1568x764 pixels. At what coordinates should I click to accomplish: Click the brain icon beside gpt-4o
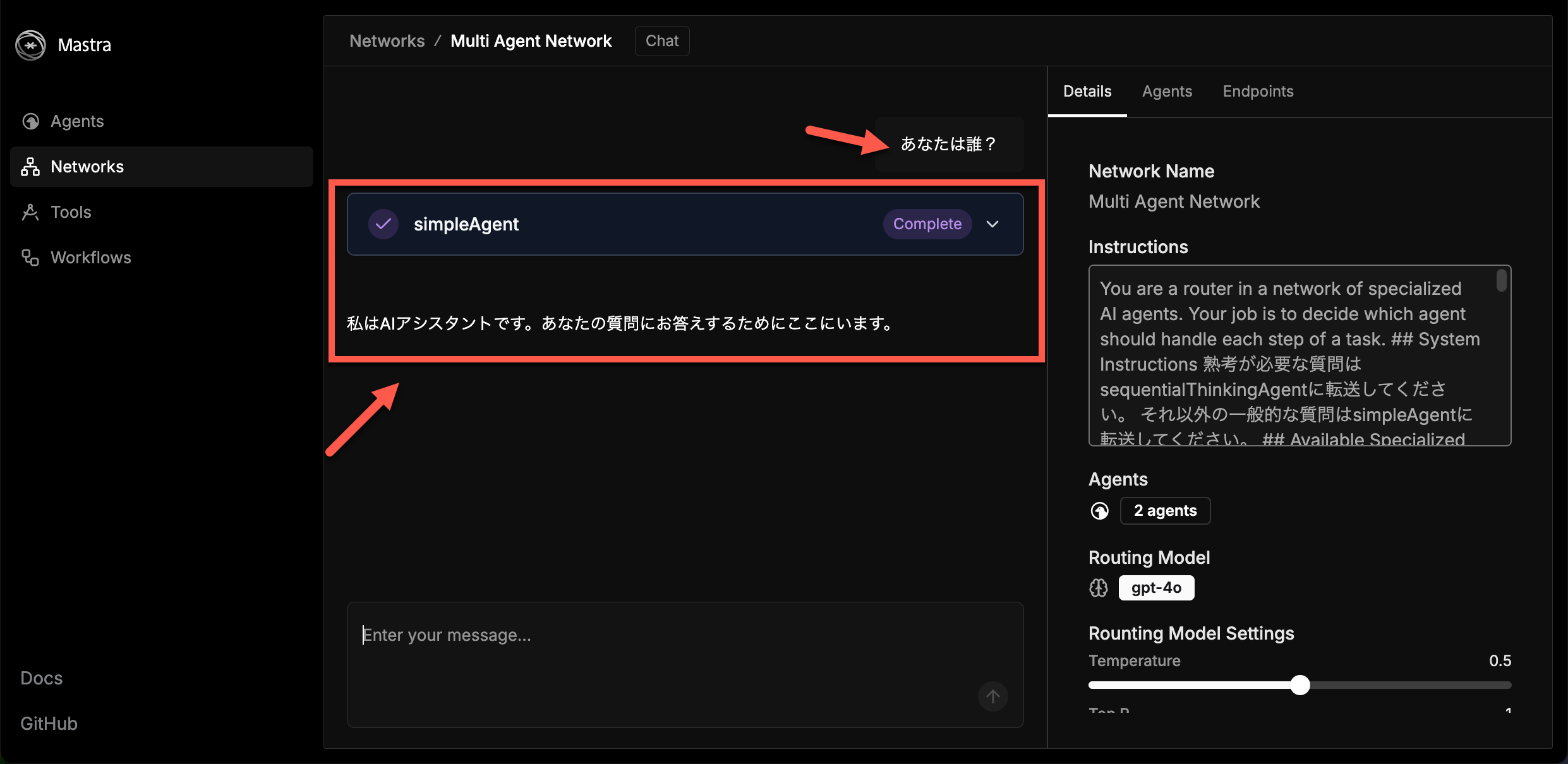[1099, 588]
